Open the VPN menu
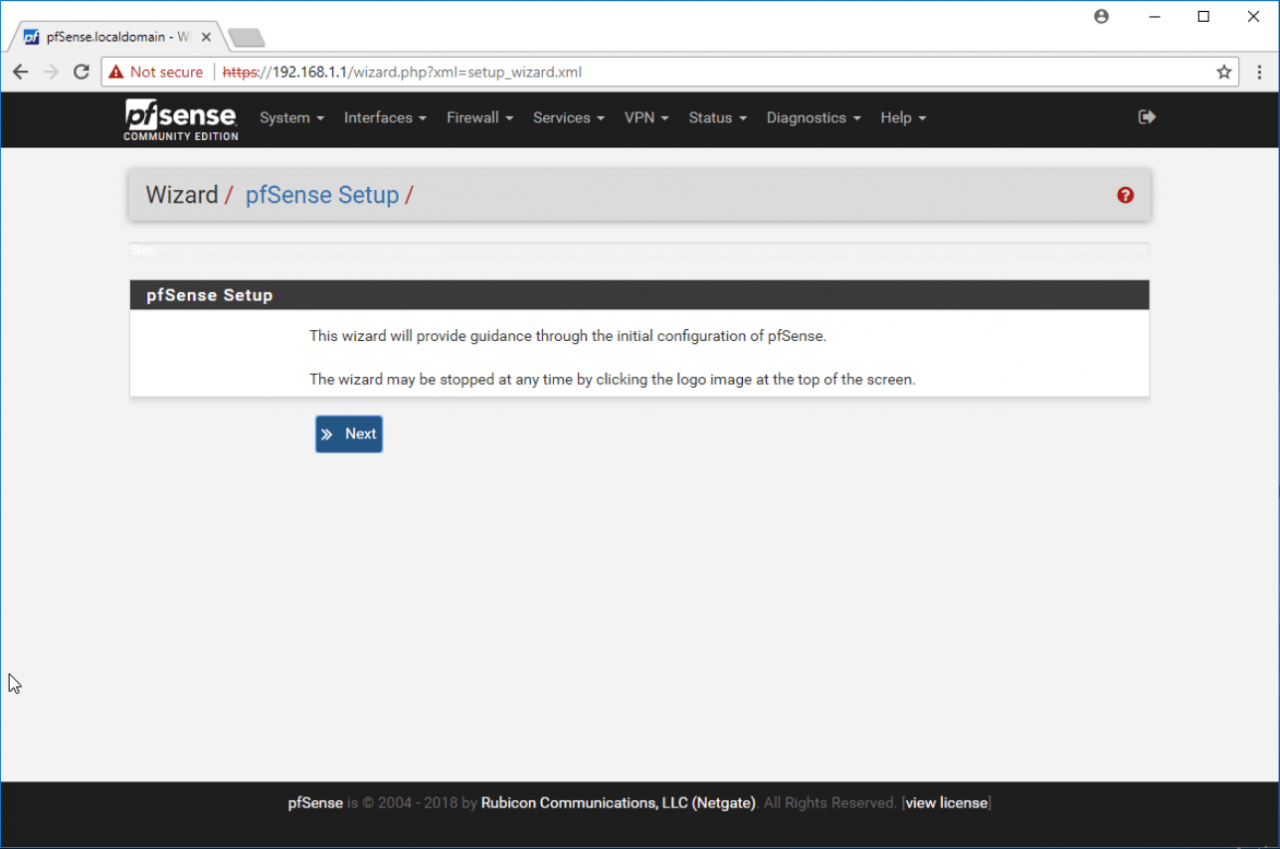This screenshot has height=849, width=1280. click(x=646, y=118)
